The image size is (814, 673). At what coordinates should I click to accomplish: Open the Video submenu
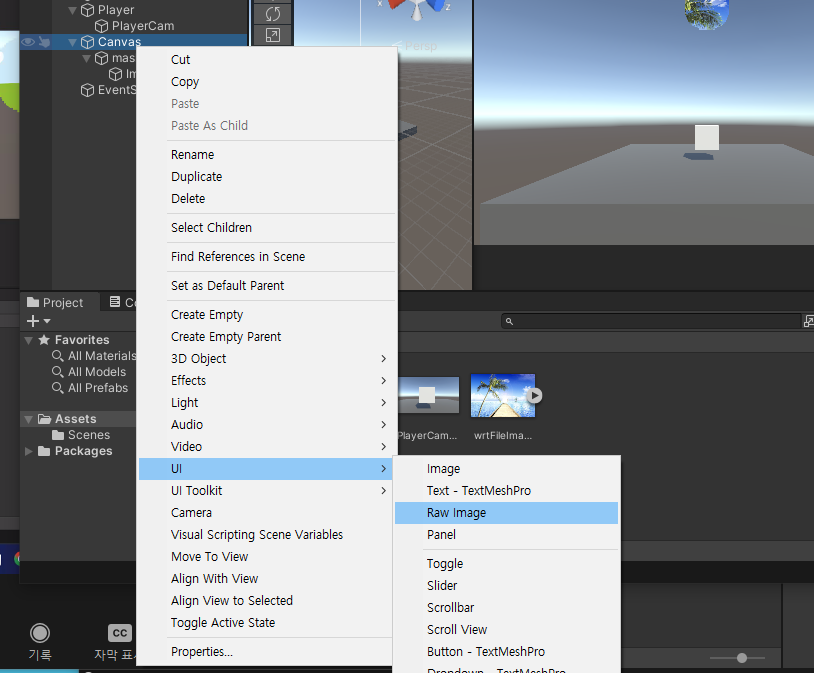pyautogui.click(x=266, y=447)
